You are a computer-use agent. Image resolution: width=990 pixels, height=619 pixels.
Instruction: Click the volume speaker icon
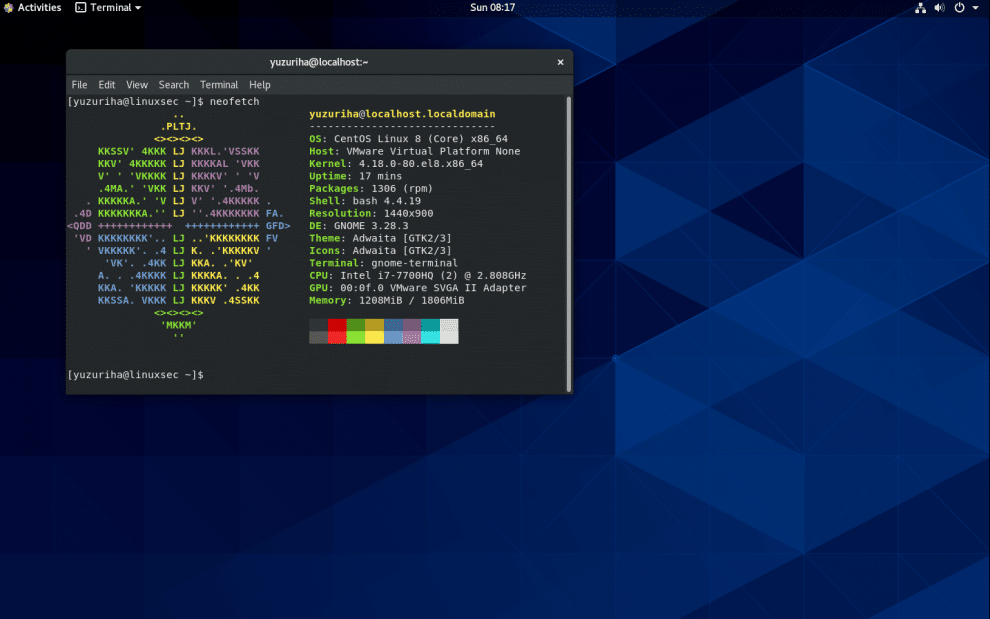click(x=939, y=8)
